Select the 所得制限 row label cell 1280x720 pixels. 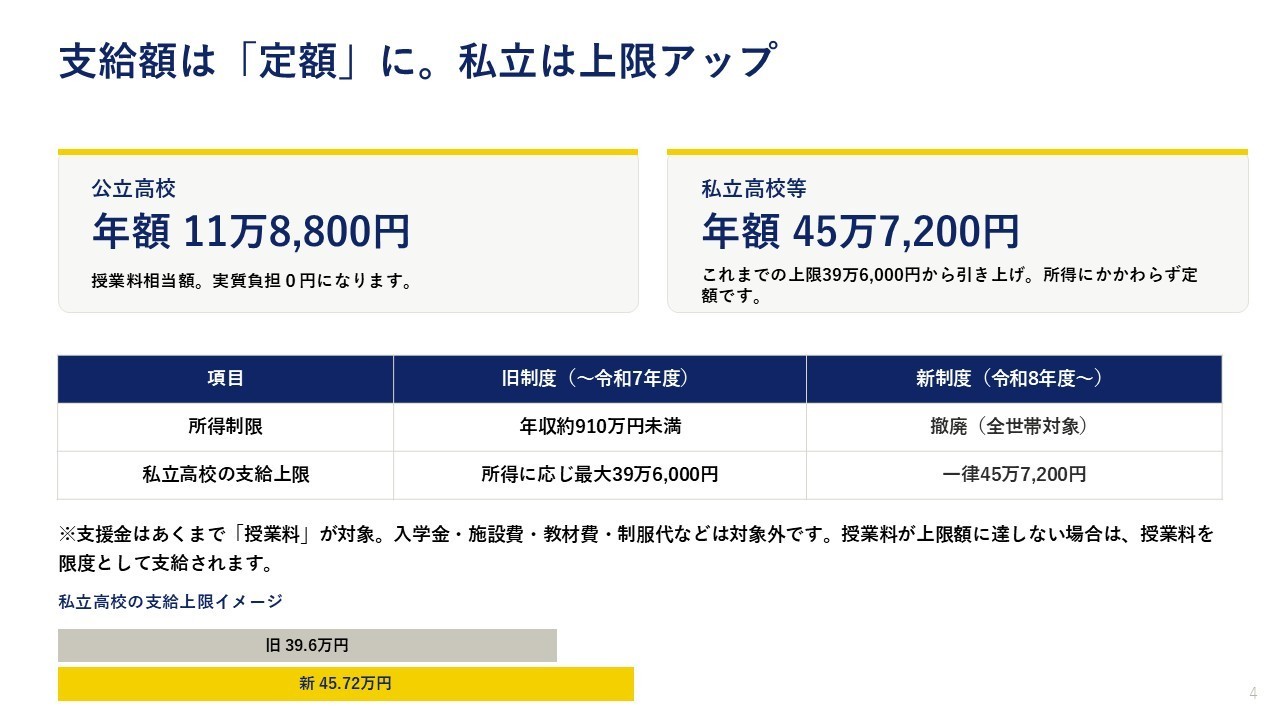[x=225, y=427]
